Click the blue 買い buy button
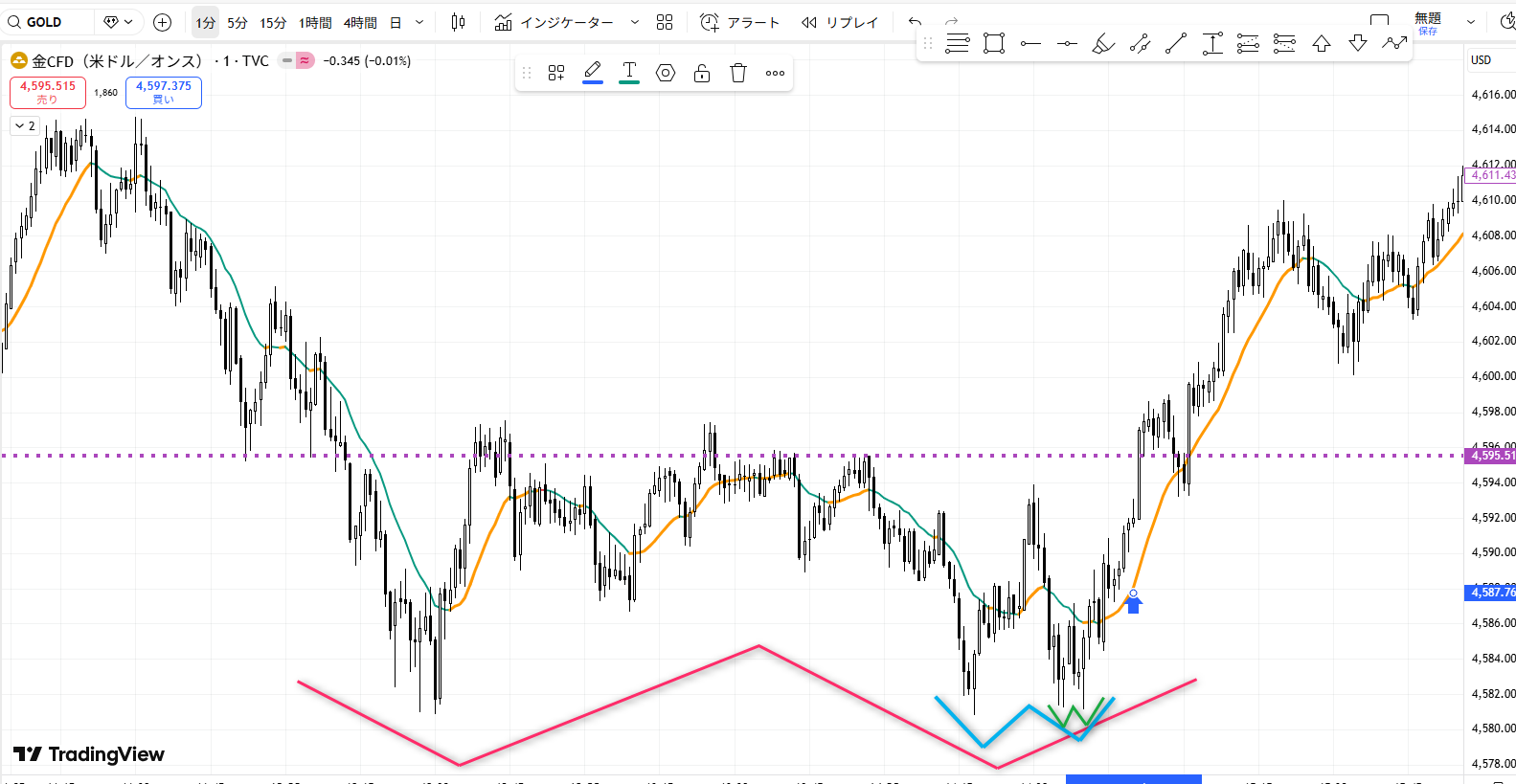1516x784 pixels. 164,92
